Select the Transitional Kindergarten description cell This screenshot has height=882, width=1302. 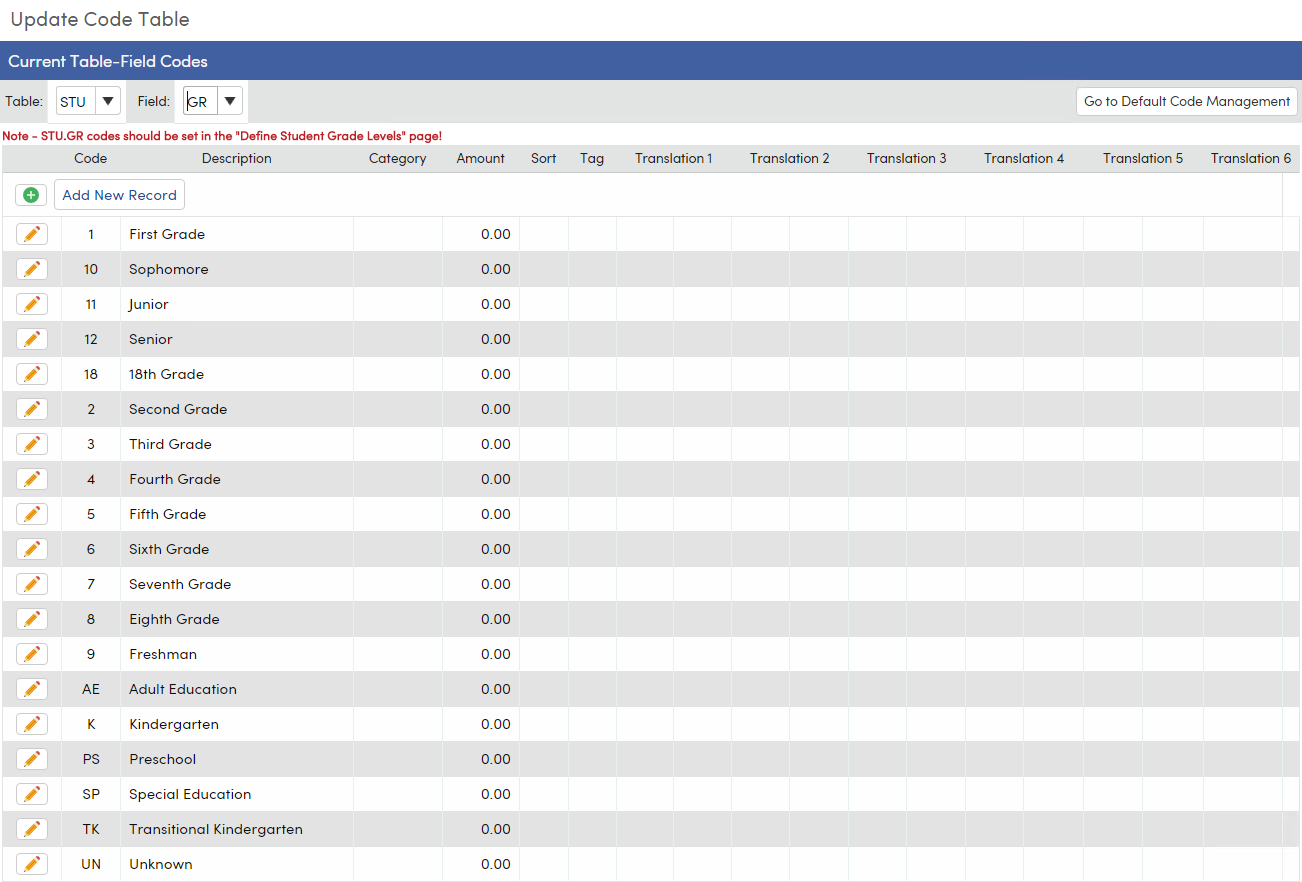coord(237,829)
